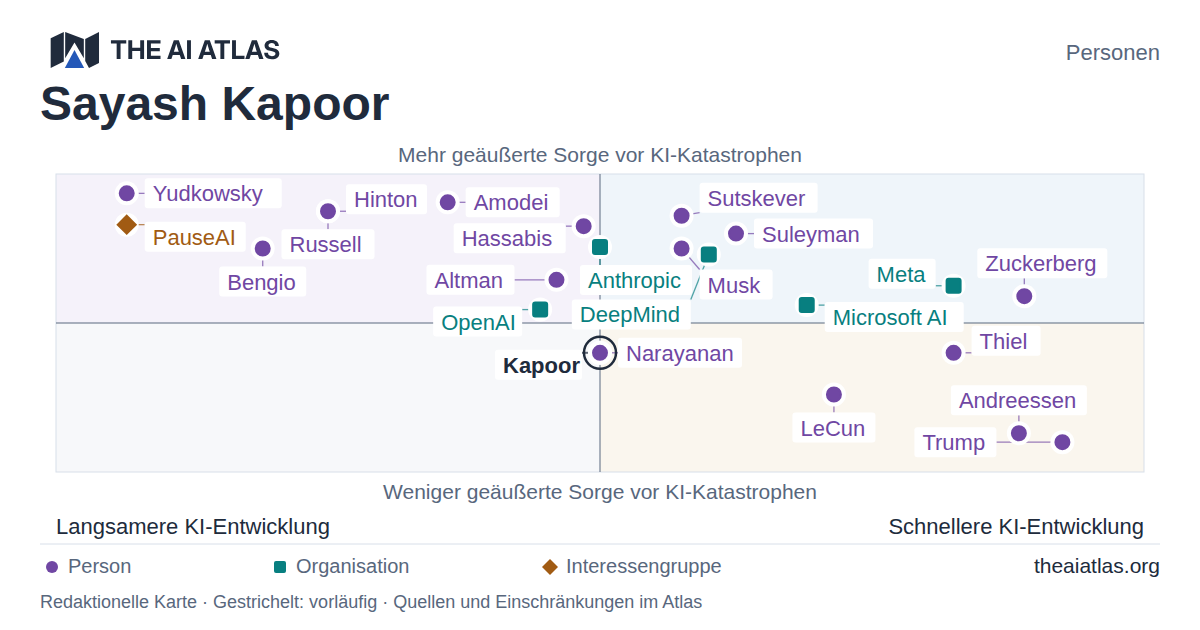This screenshot has height=630, width=1200.
Task: Click the LeCun person dot
Action: 834,395
